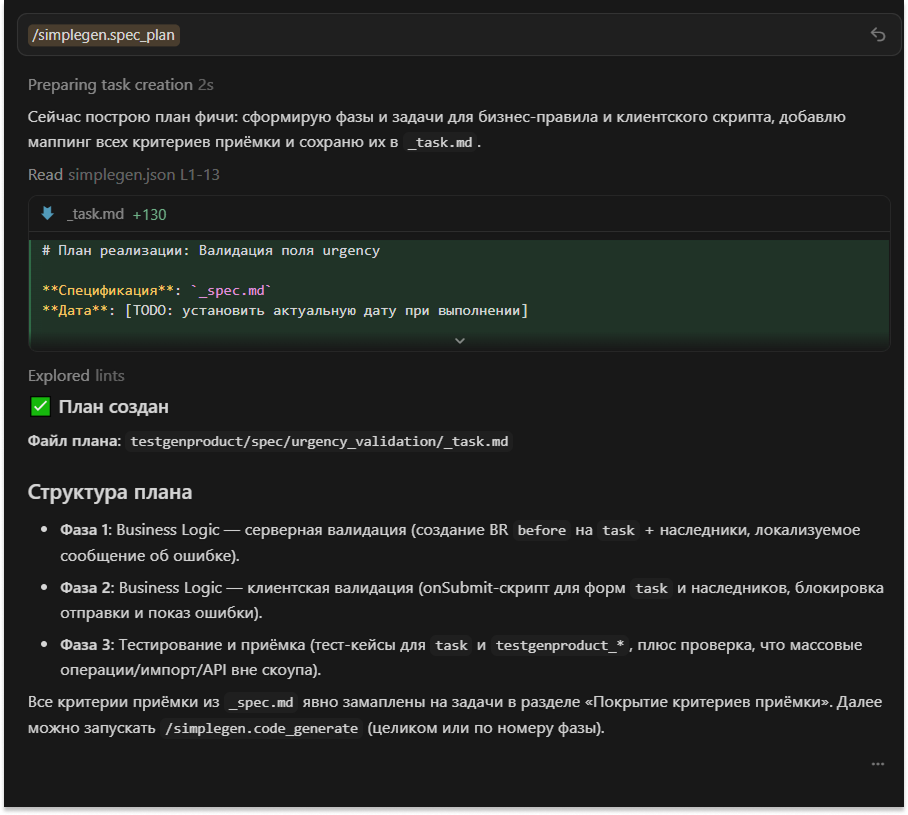Click the Структура плана heading
908x815 pixels.
point(110,493)
